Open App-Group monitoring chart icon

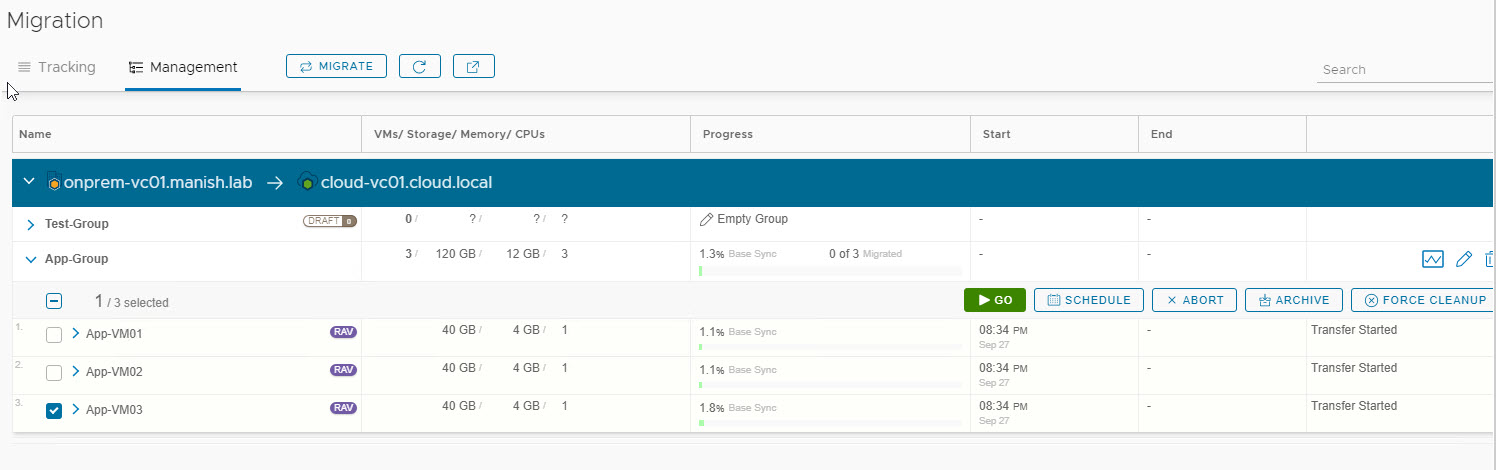click(x=1432, y=260)
